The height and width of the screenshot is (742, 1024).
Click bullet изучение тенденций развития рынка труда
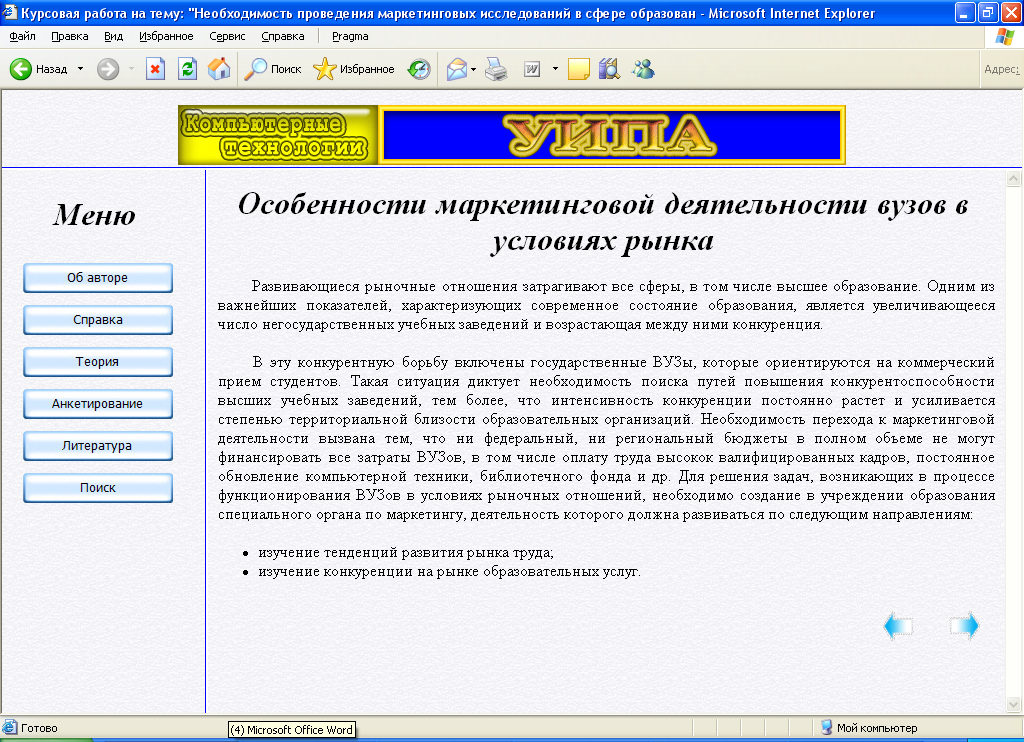point(406,553)
